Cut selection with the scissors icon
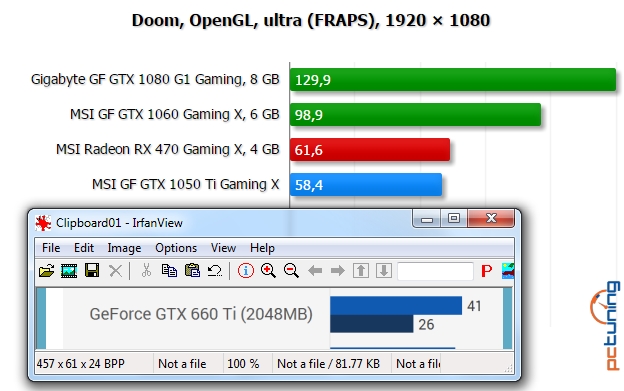 (146, 270)
